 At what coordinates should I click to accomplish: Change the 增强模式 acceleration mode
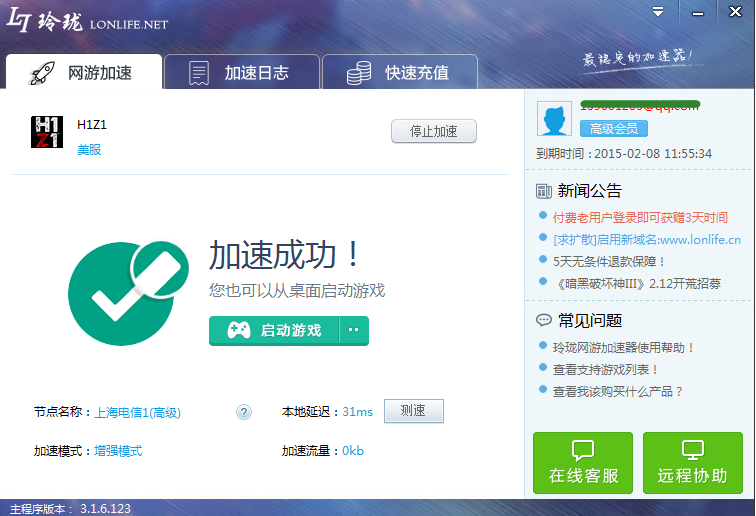tap(118, 451)
